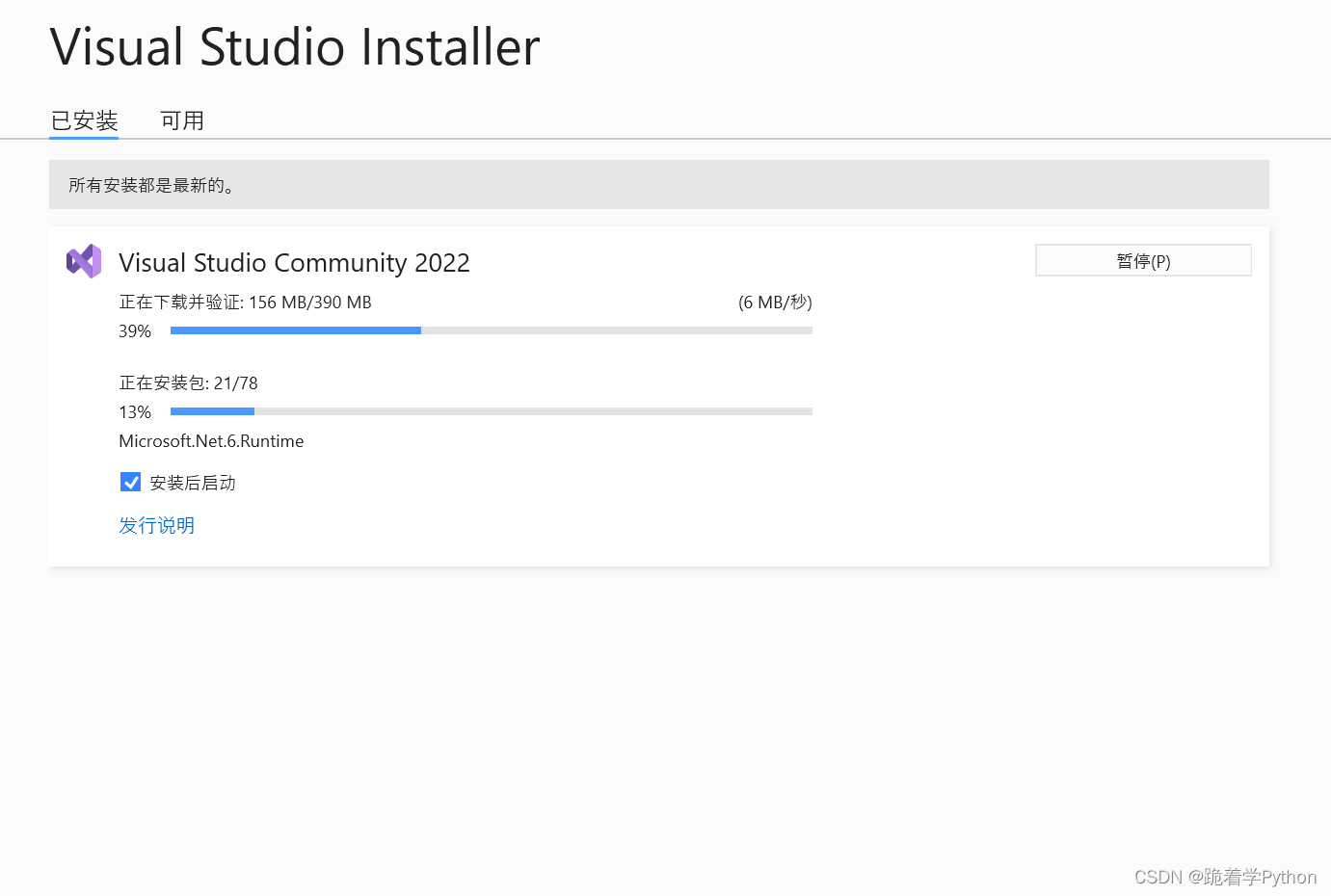Switch to the 可用 tab
1331x896 pixels.
[x=182, y=120]
